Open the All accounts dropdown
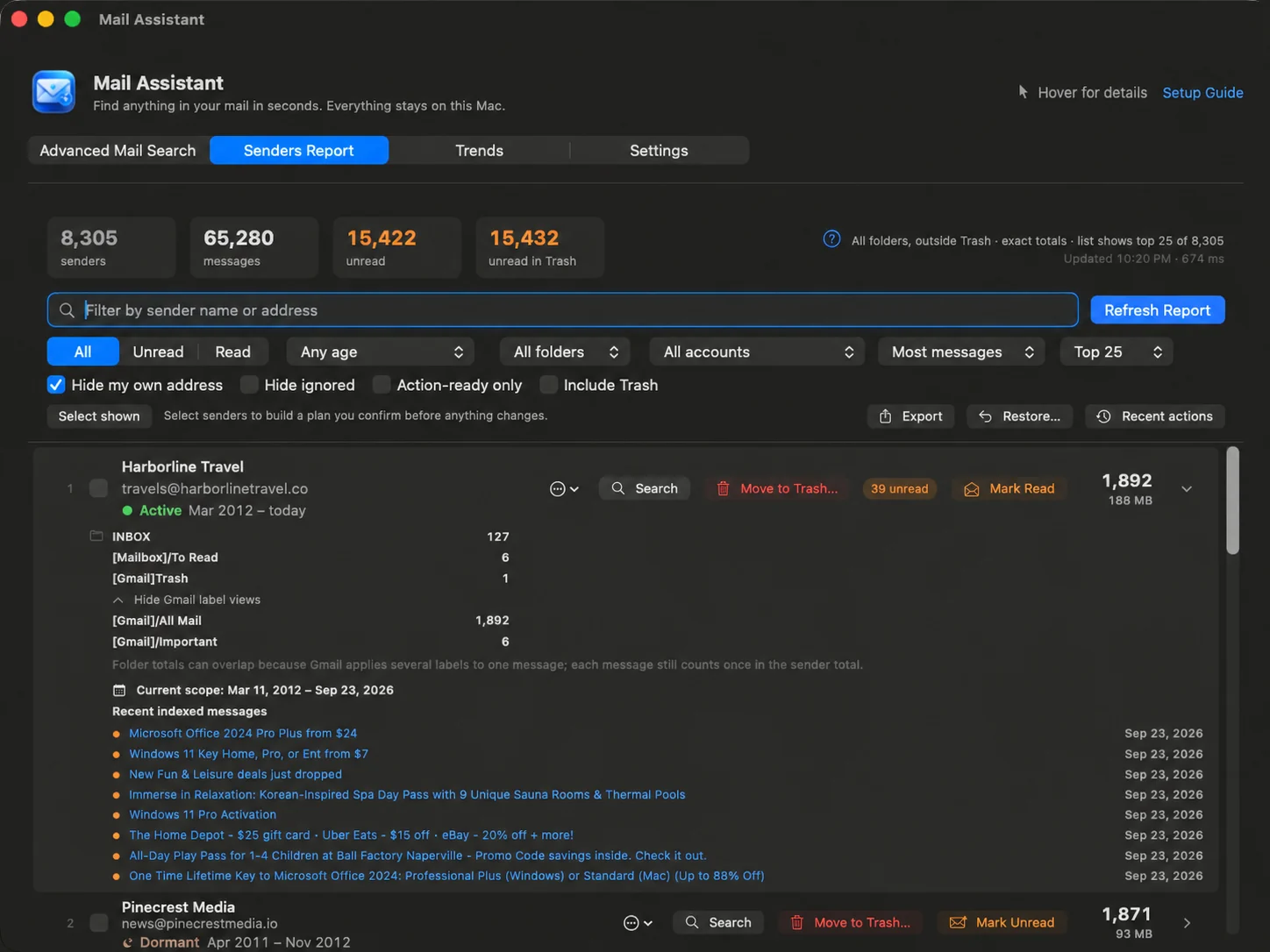Image resolution: width=1270 pixels, height=952 pixels. point(757,352)
